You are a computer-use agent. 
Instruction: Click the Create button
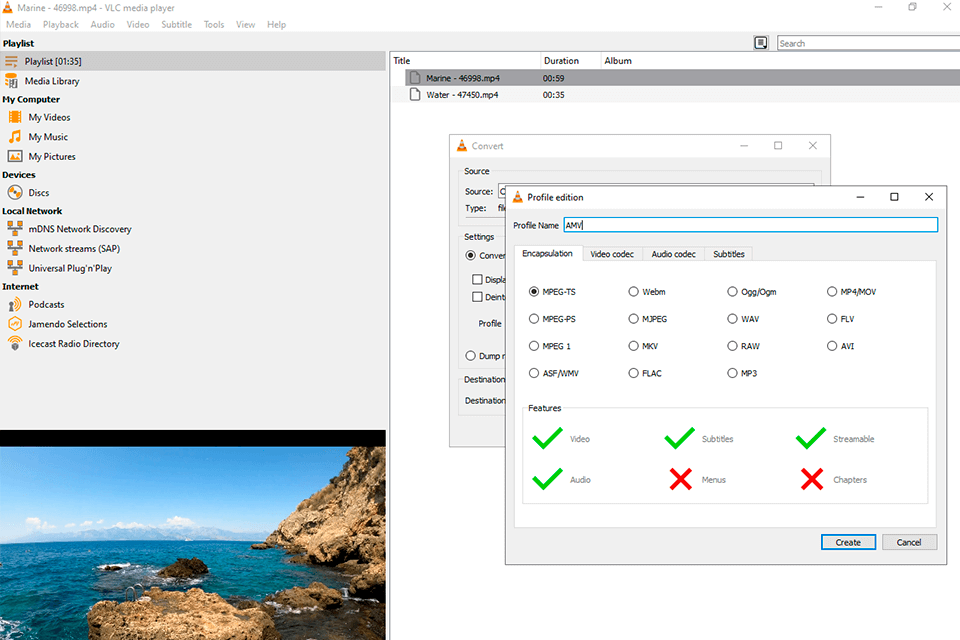pos(848,542)
